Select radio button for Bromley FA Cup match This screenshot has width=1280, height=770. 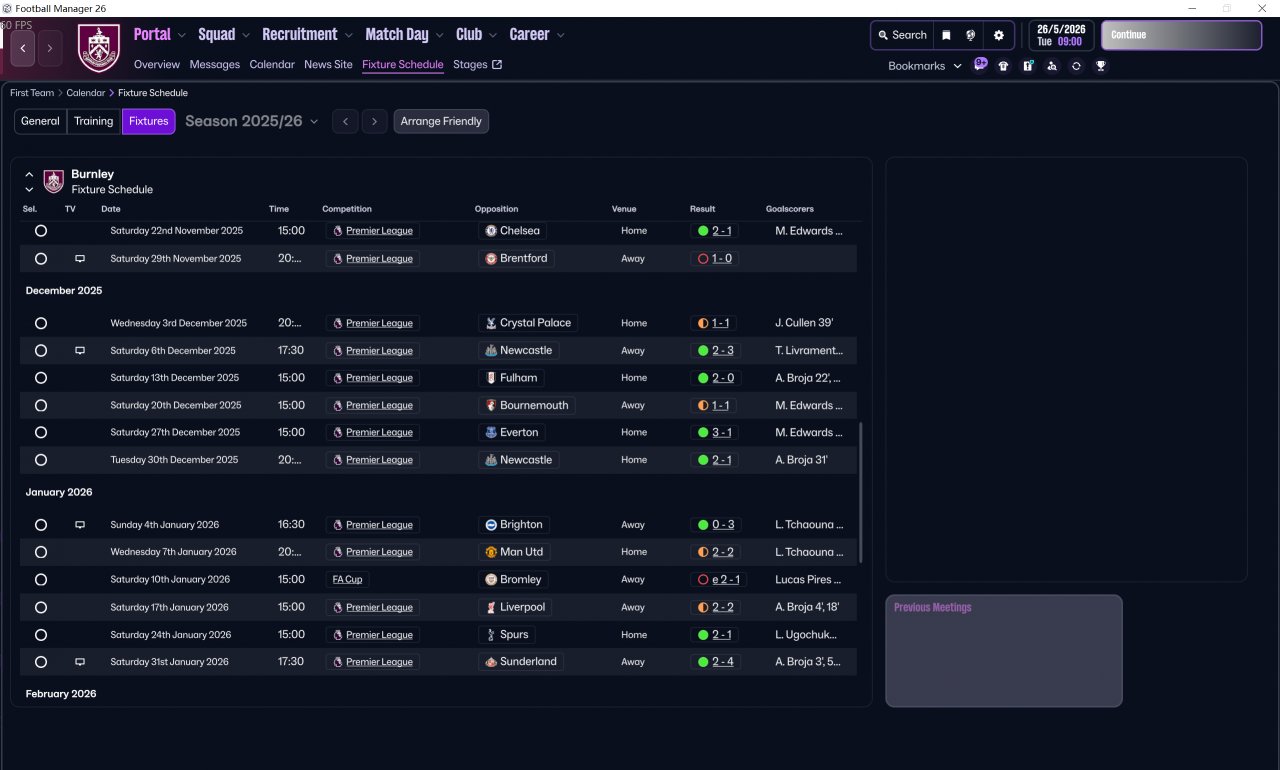[x=41, y=580]
